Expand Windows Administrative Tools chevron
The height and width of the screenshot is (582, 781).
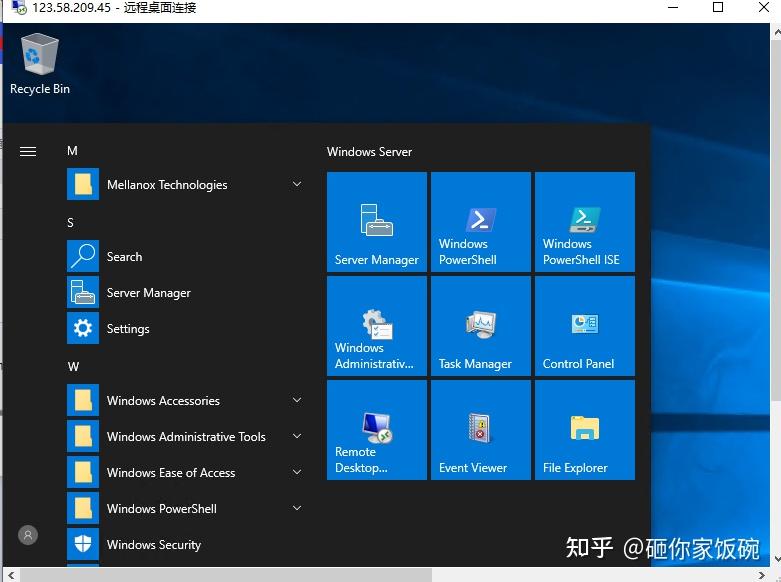[297, 436]
